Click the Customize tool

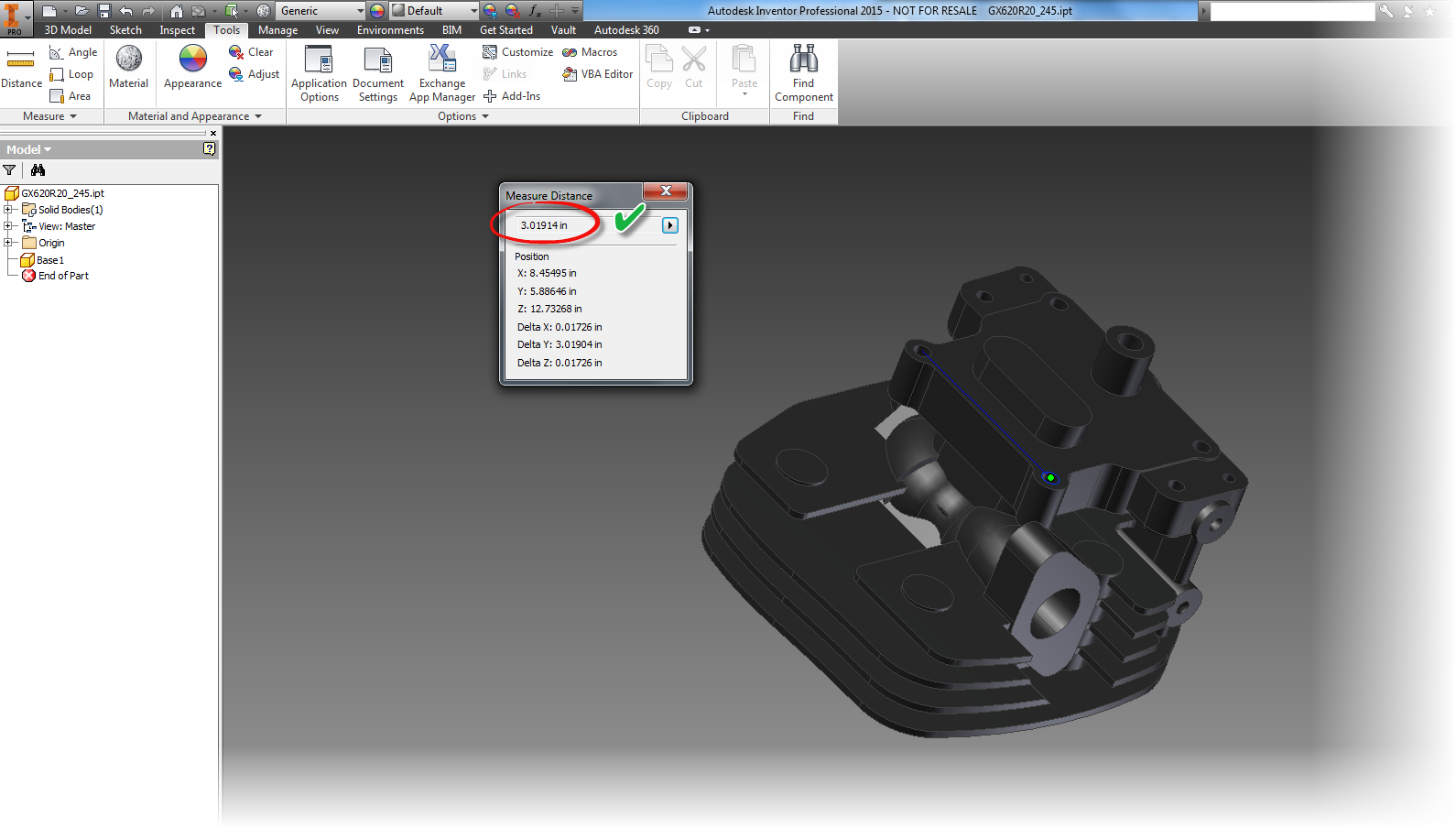[x=517, y=52]
